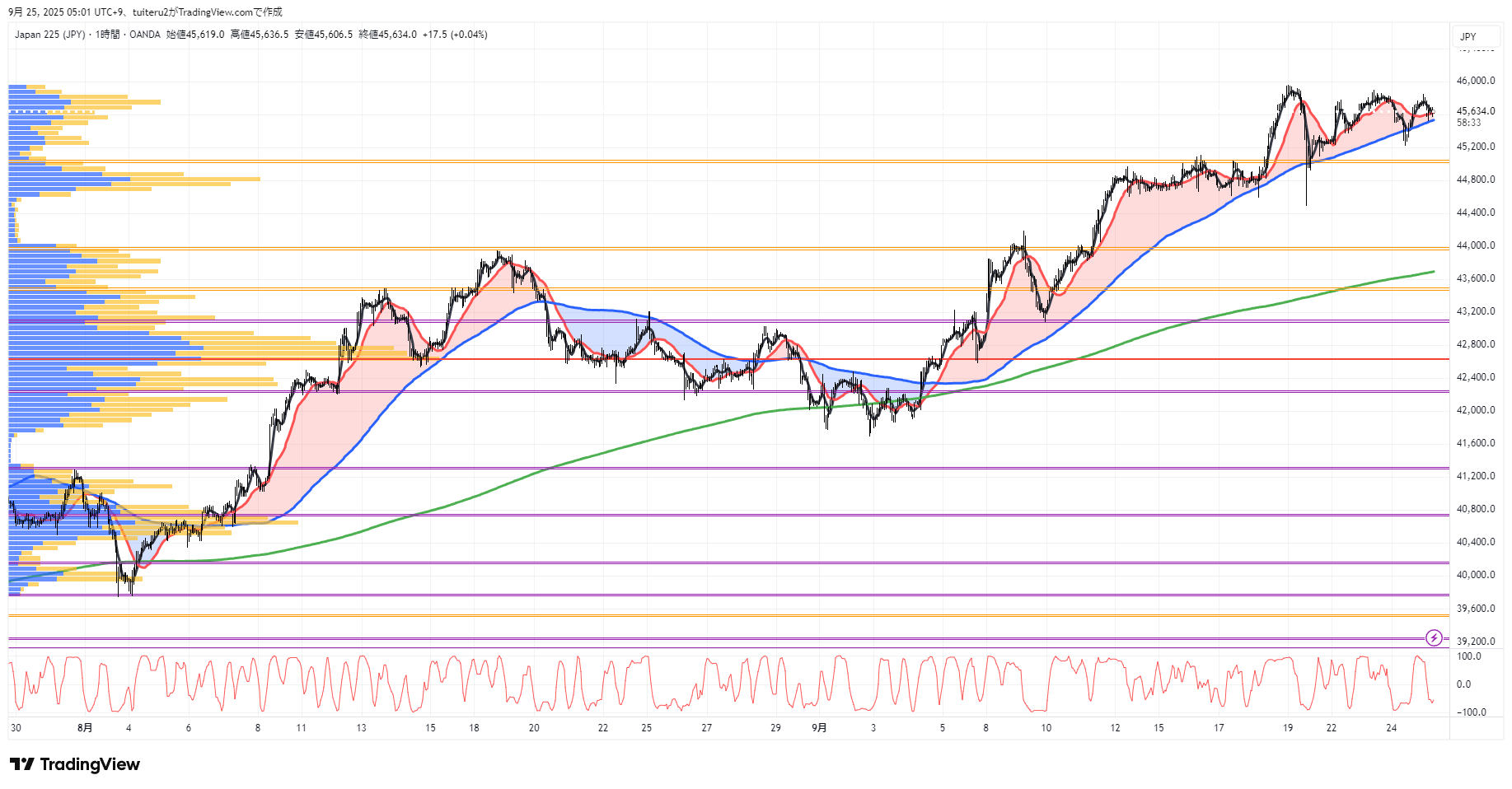Click the purple lightning bolt icon
Screen dimensions: 1512x789
pos(1434,637)
